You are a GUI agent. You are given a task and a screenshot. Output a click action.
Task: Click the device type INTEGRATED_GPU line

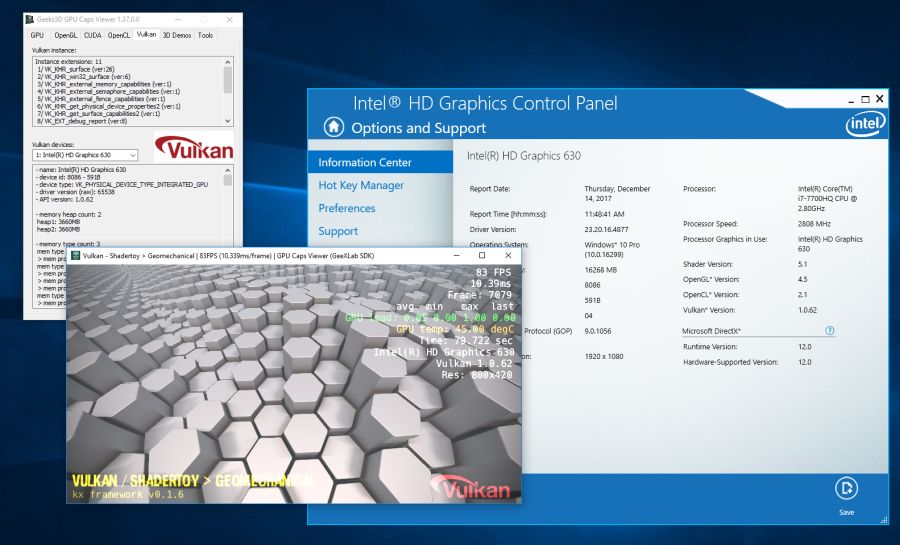tap(122, 185)
